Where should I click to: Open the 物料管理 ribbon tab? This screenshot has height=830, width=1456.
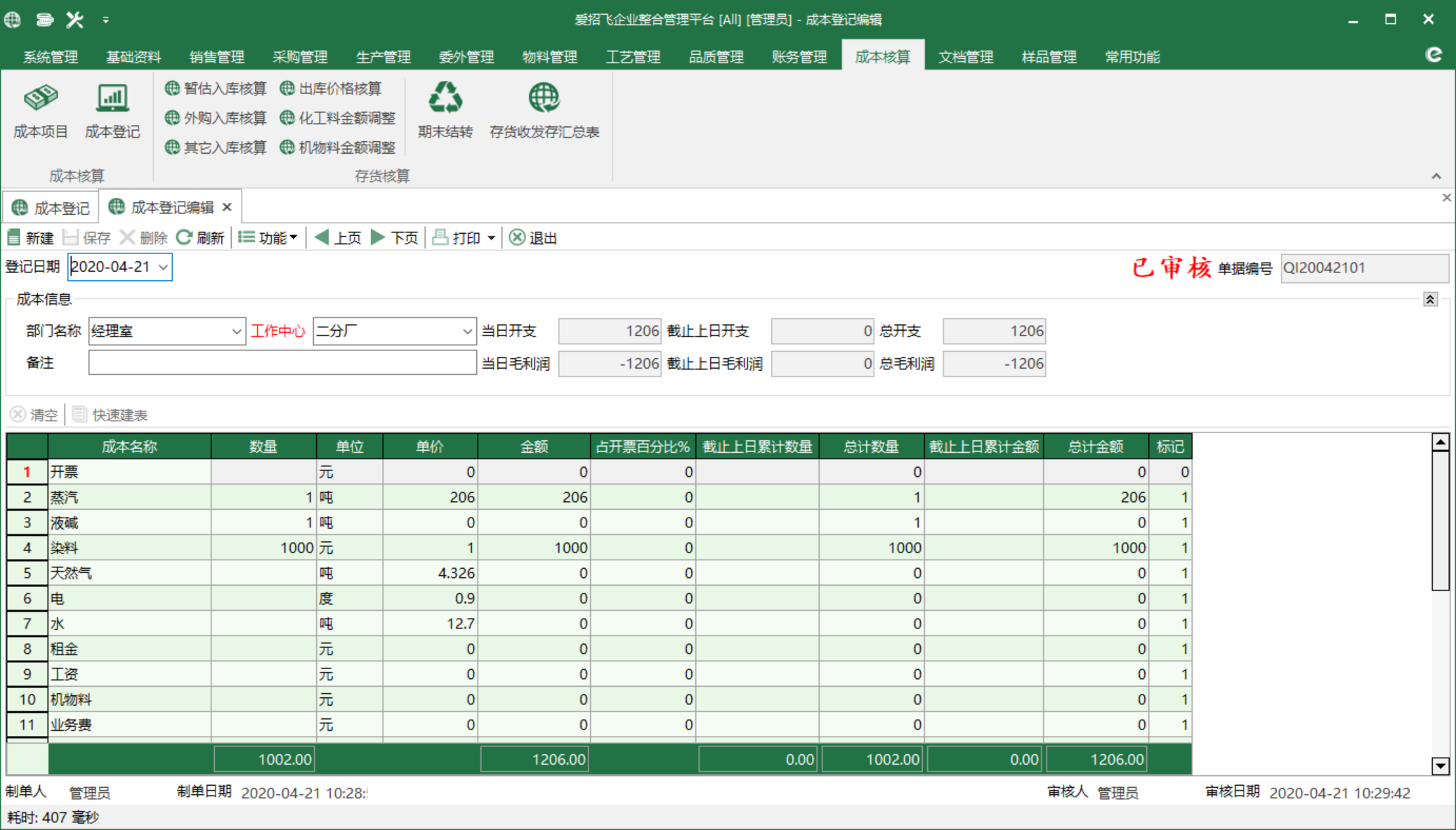[x=550, y=57]
